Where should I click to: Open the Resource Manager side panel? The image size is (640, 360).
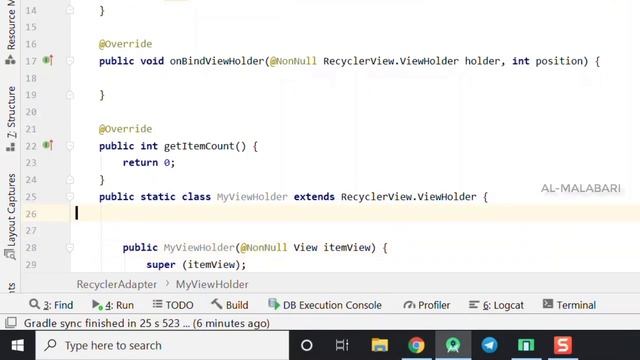click(x=11, y=32)
